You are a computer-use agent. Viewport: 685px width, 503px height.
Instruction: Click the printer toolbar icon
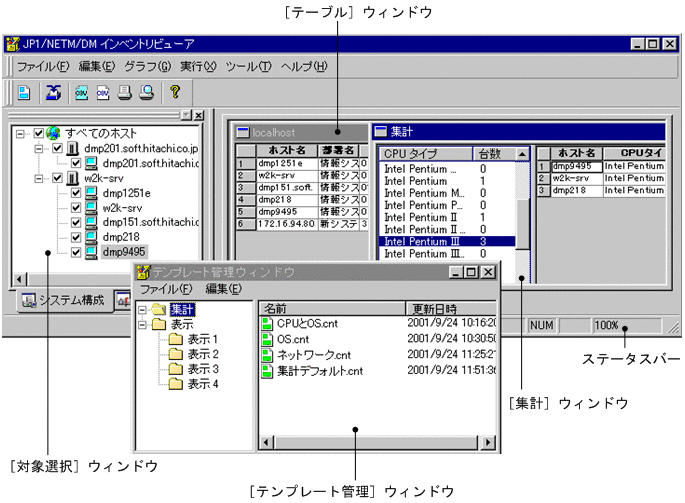125,92
